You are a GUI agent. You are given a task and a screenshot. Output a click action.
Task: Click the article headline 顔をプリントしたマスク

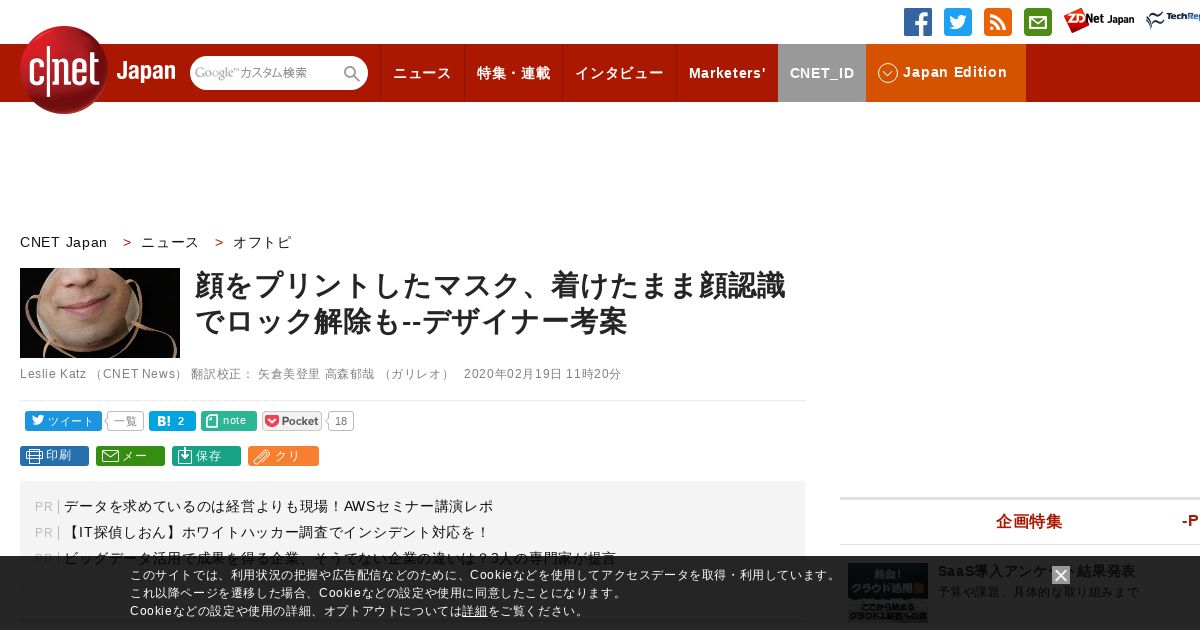[x=490, y=304]
